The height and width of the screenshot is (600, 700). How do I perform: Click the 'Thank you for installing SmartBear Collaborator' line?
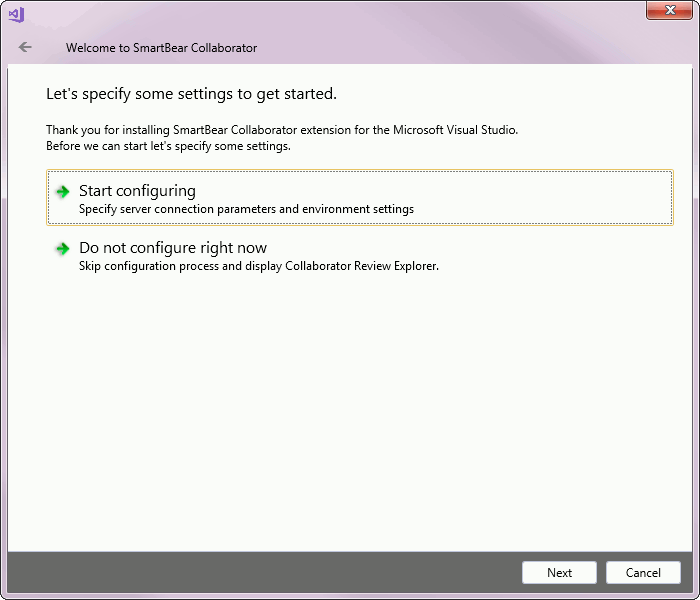pos(282,130)
